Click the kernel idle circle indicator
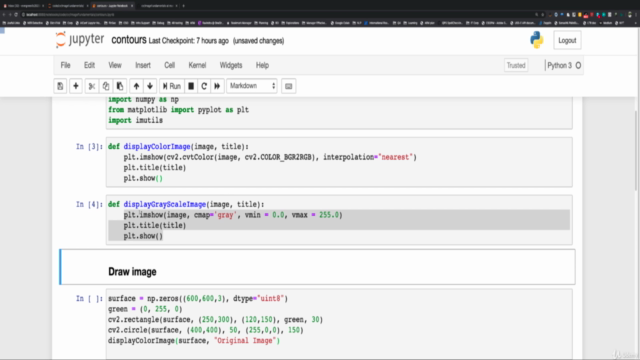 point(578,65)
